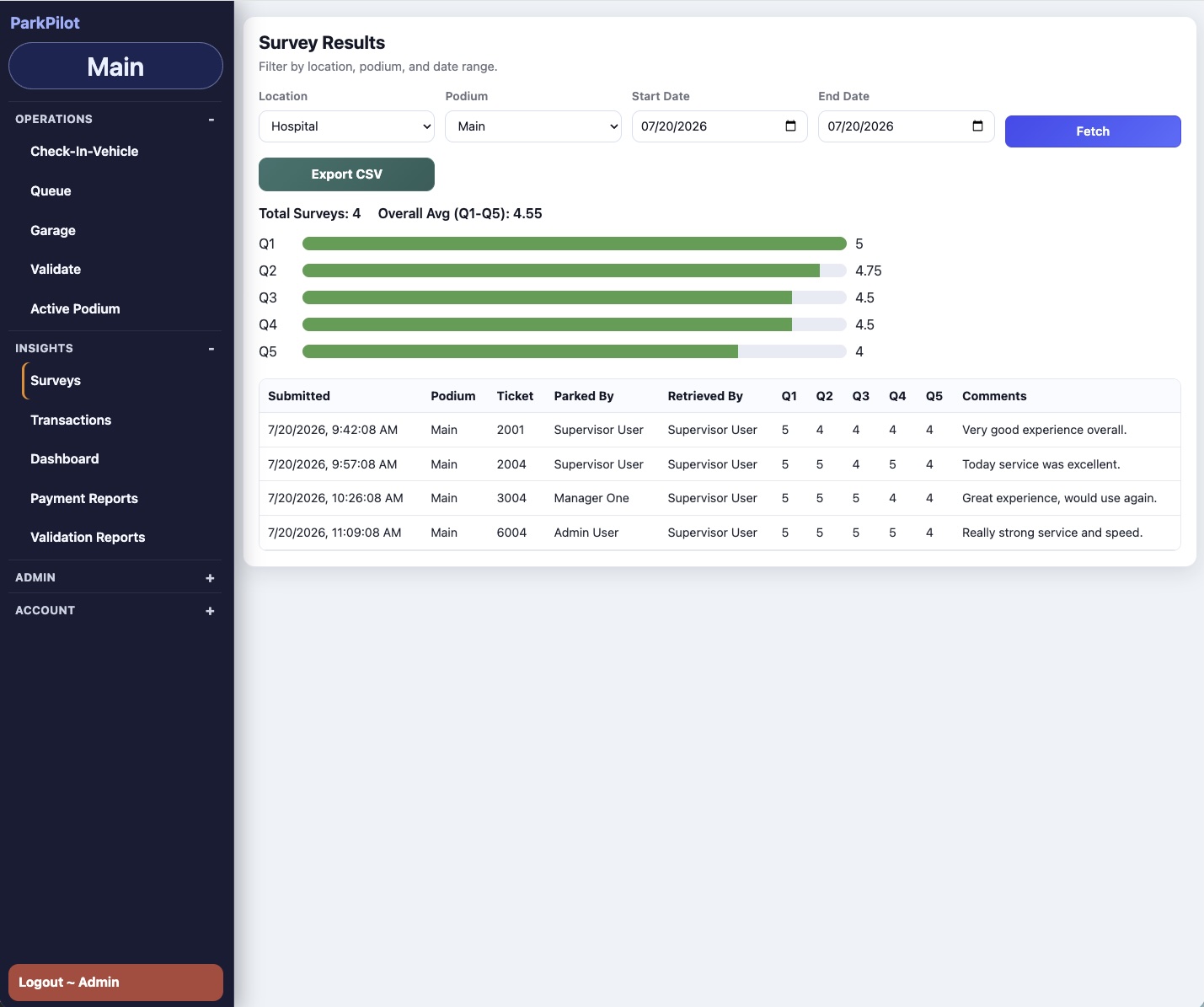Export survey results as CSV
Viewport: 1204px width, 1007px height.
(346, 174)
